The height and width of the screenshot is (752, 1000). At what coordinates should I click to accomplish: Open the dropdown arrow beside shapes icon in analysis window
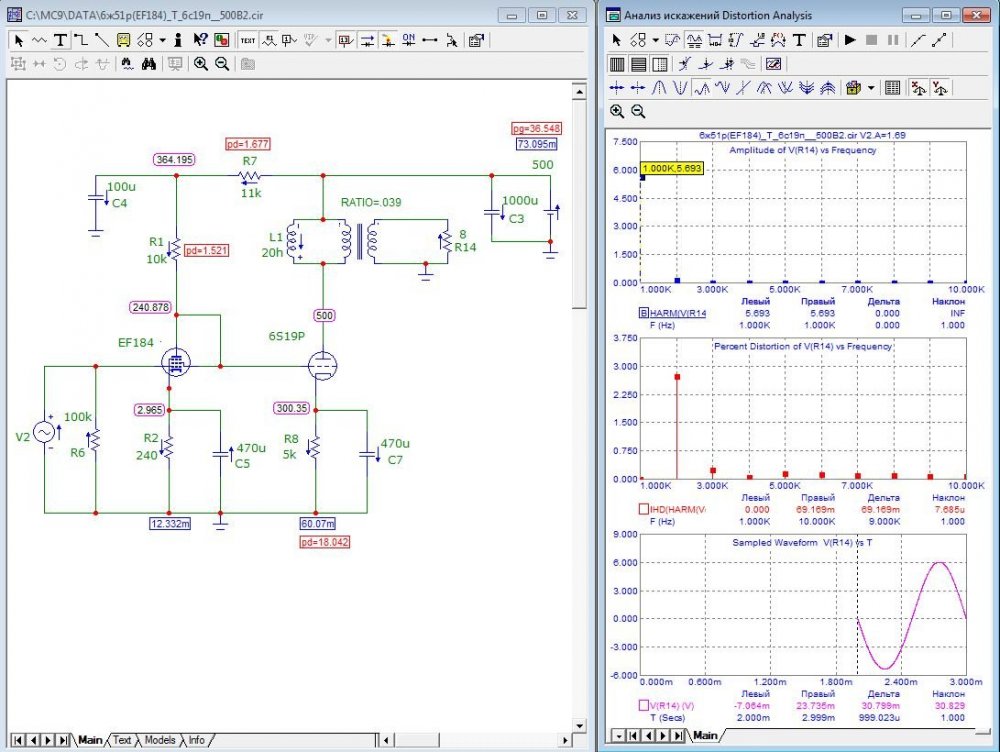655,41
